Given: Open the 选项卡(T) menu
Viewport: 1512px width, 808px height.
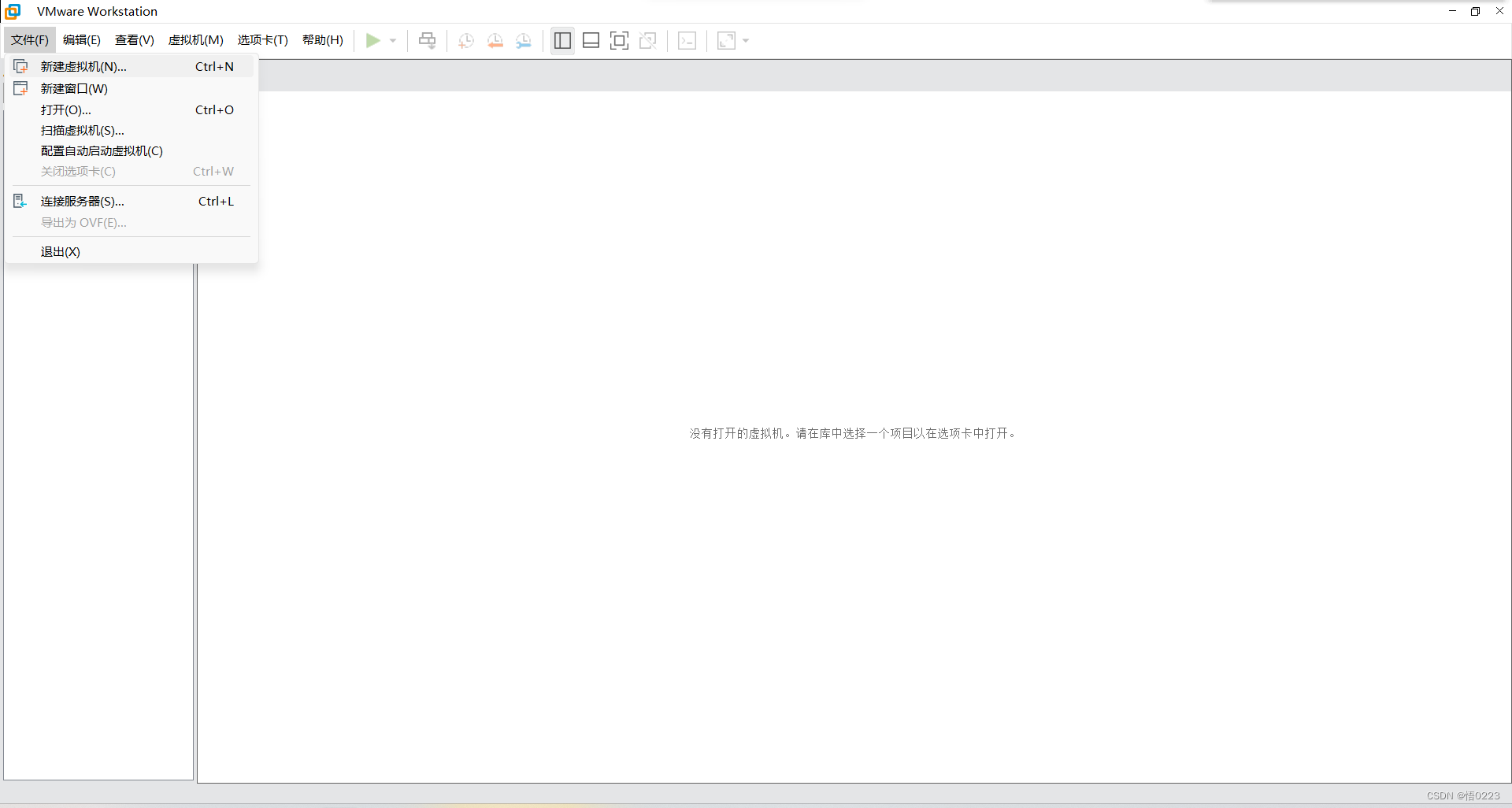Looking at the screenshot, I should (x=263, y=40).
